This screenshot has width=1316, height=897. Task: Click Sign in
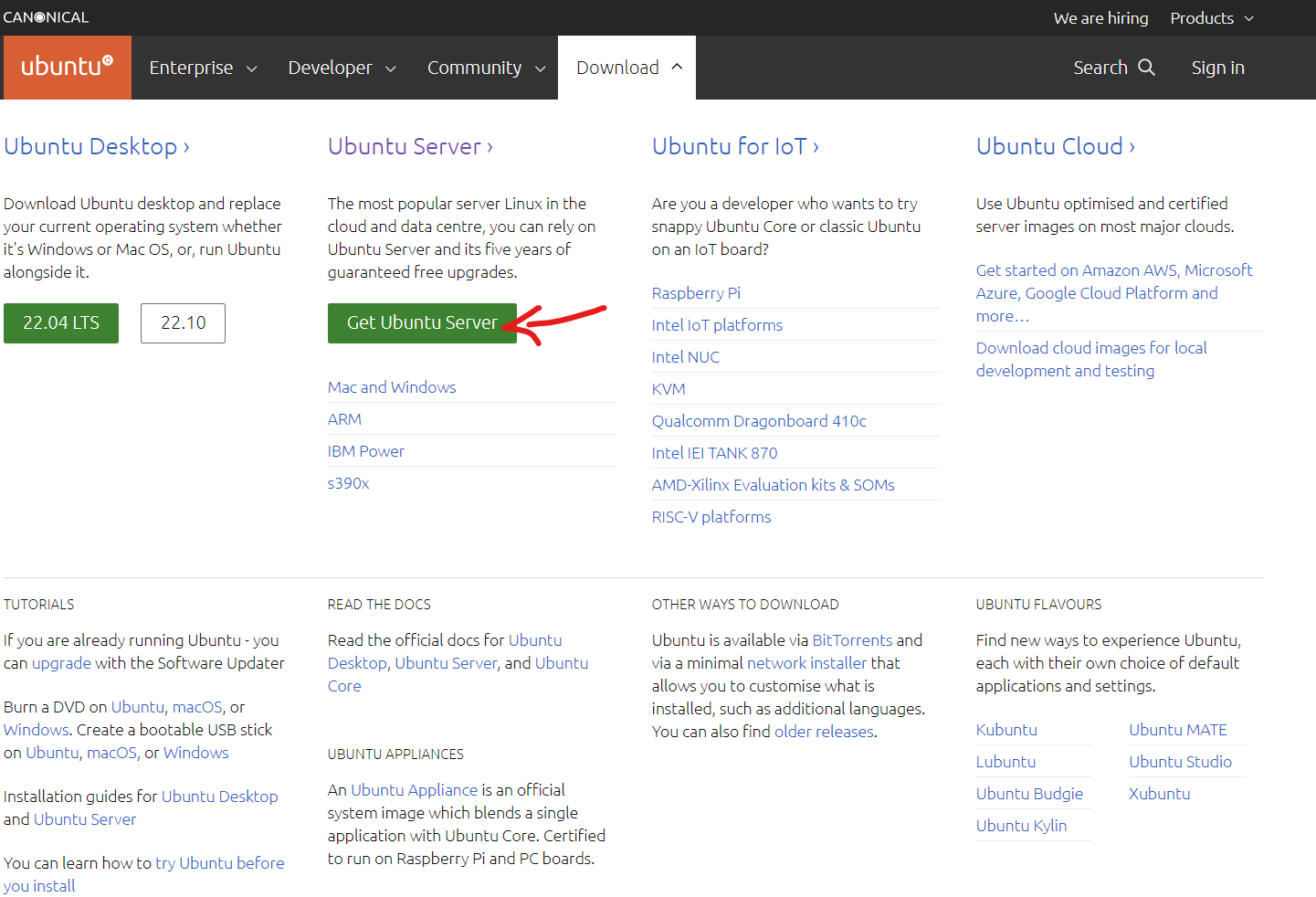click(1217, 68)
